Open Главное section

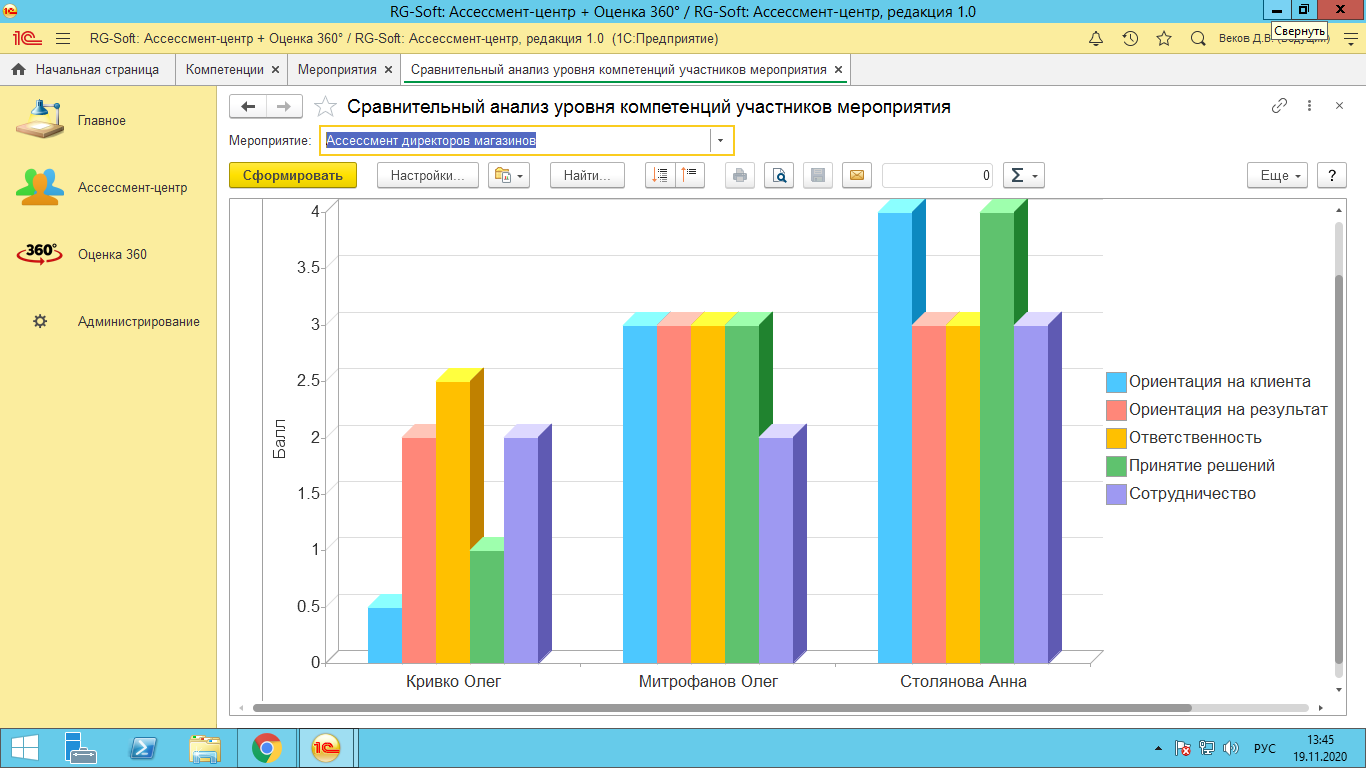[x=108, y=121]
